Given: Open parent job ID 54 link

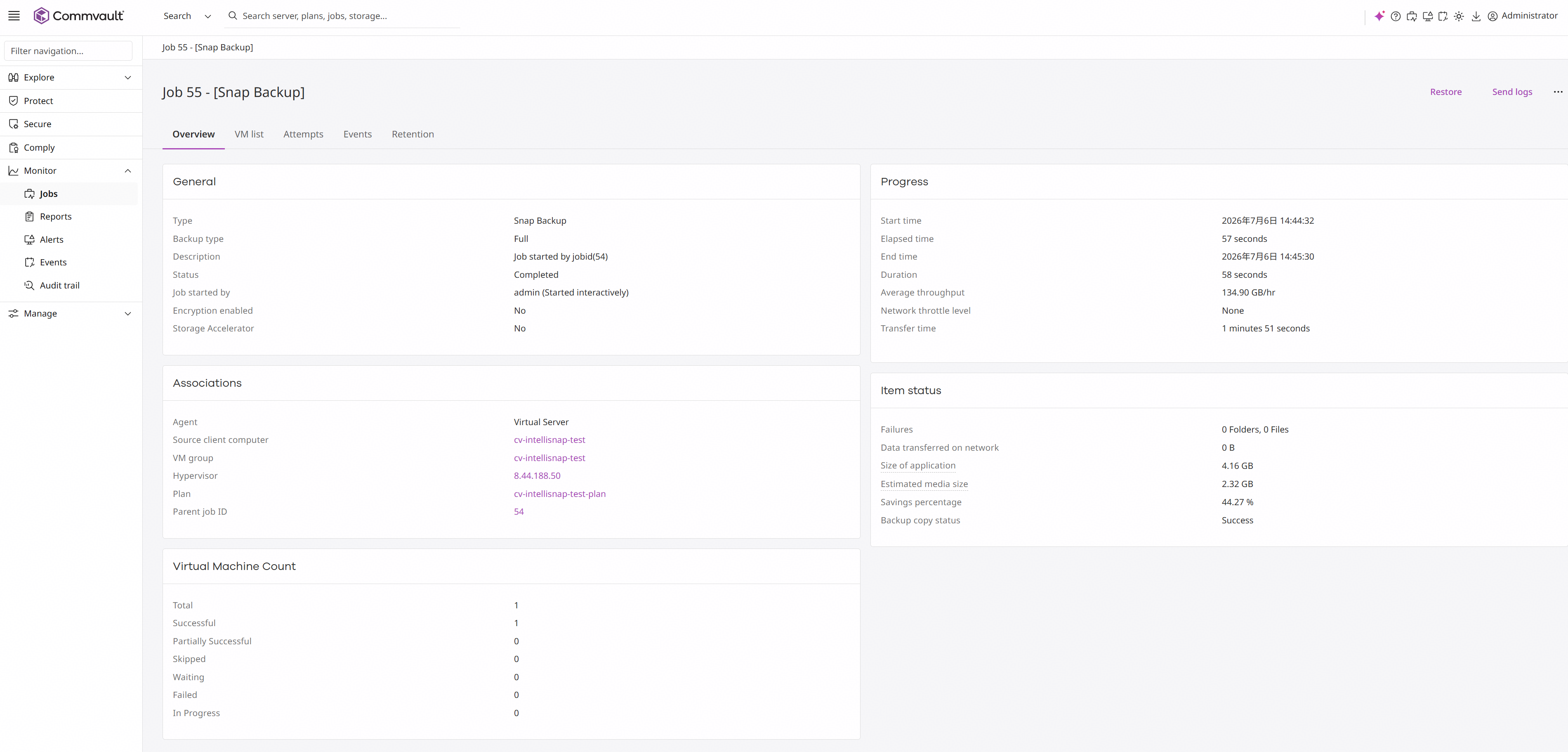Looking at the screenshot, I should tap(519, 511).
